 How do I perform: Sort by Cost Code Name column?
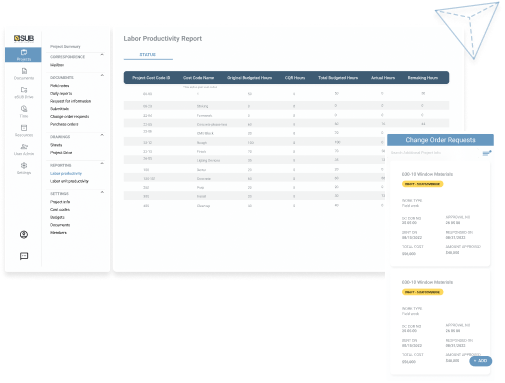tap(198, 78)
